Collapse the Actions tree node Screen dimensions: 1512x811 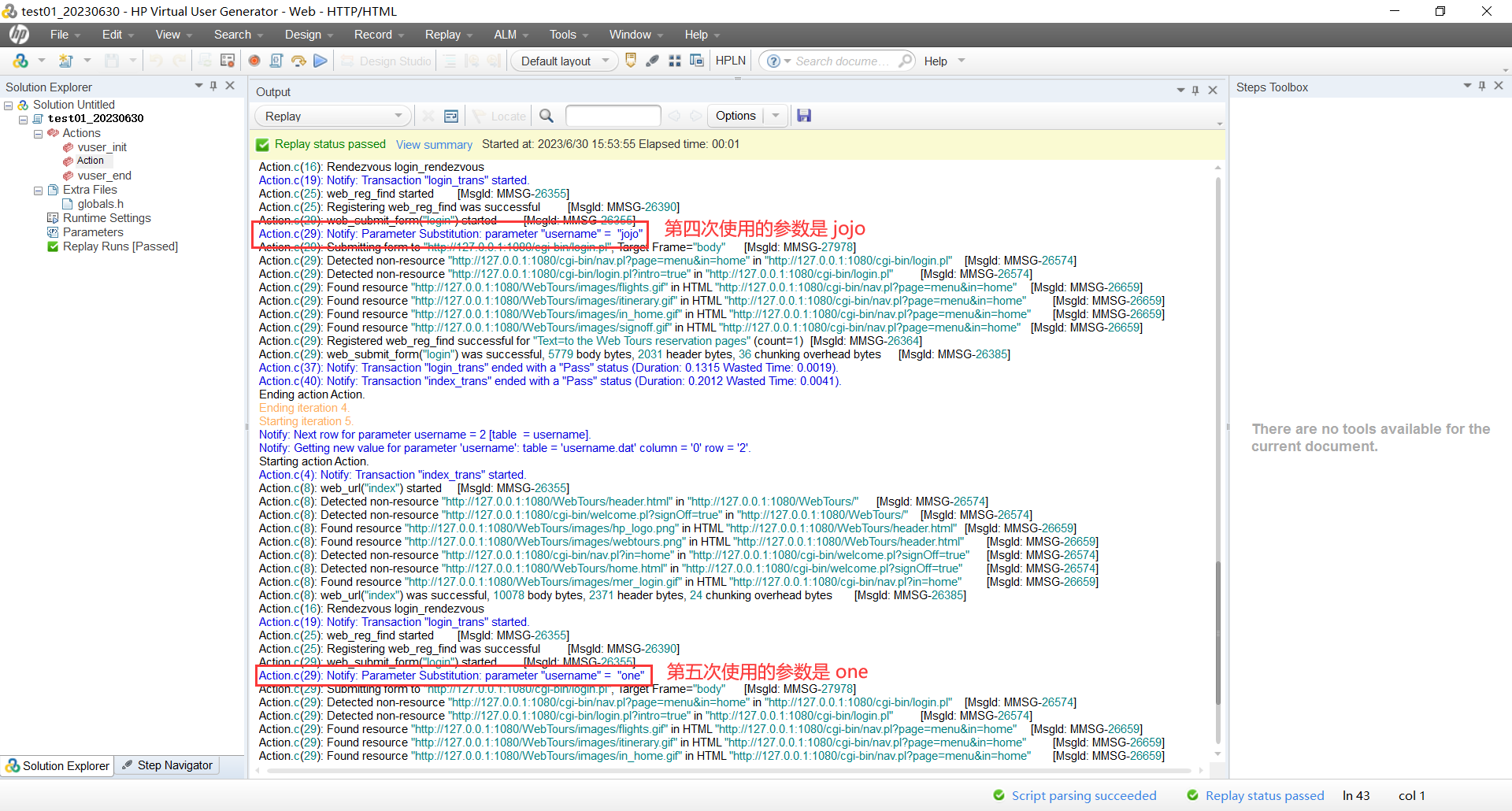pos(38,134)
